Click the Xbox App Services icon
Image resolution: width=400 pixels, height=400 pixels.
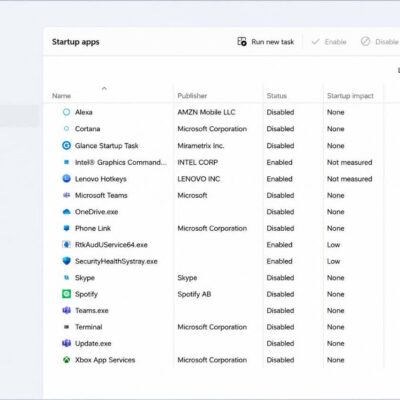coord(66,360)
